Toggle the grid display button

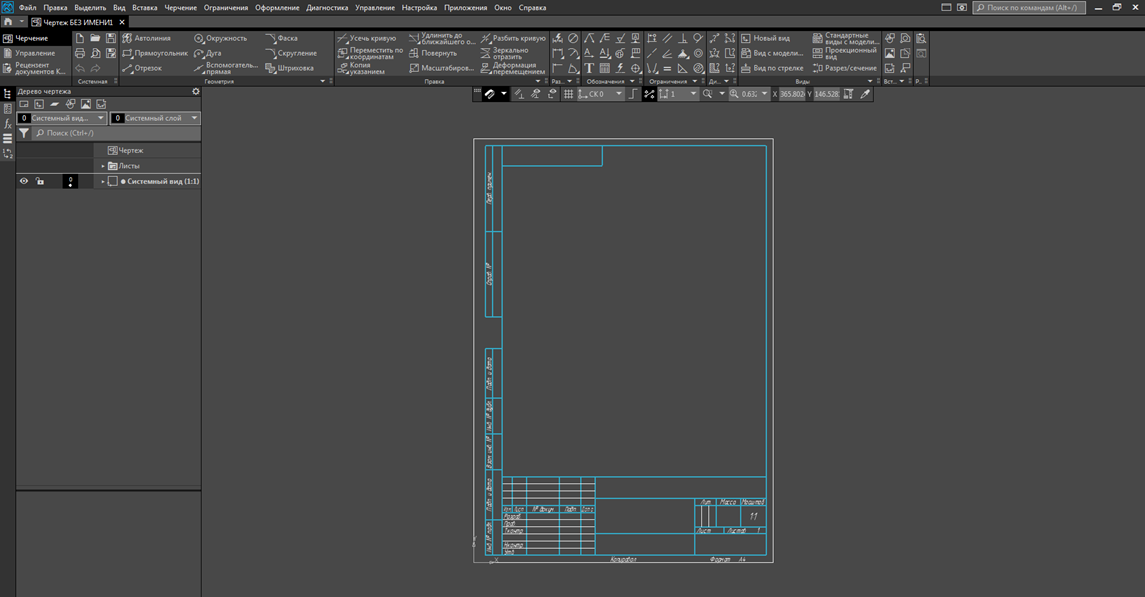[x=568, y=94]
